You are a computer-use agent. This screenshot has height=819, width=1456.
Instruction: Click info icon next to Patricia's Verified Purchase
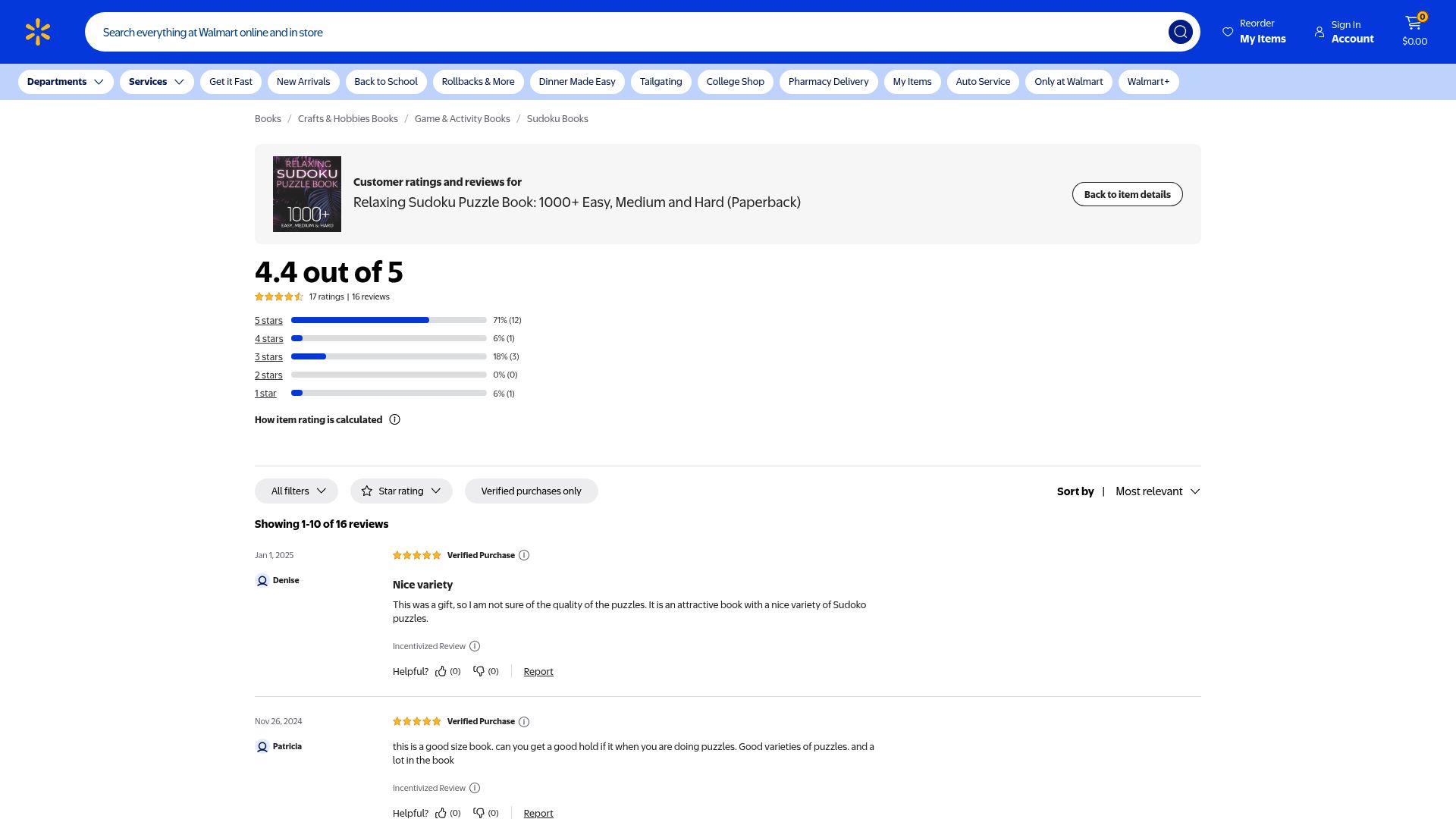tap(524, 722)
